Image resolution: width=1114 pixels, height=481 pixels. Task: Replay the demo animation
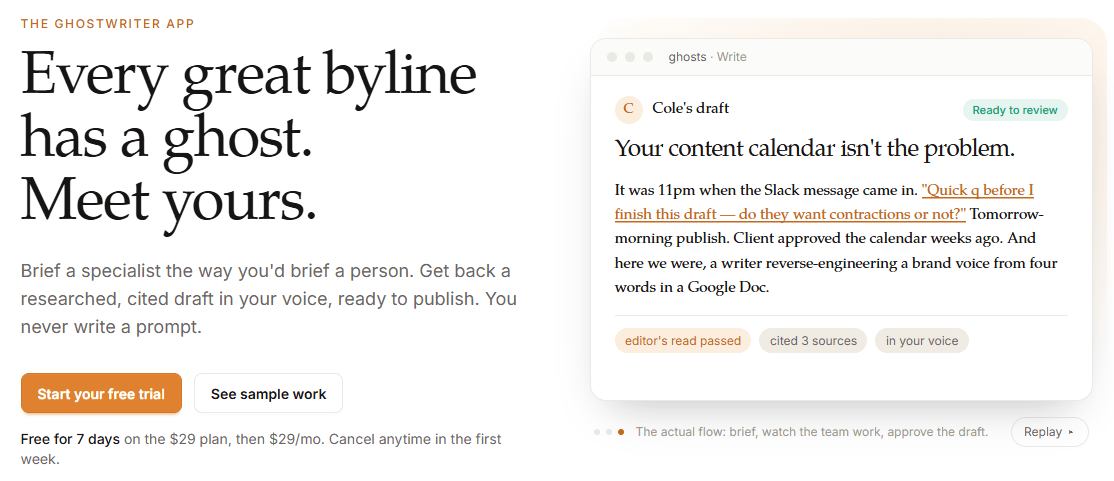coord(1049,432)
